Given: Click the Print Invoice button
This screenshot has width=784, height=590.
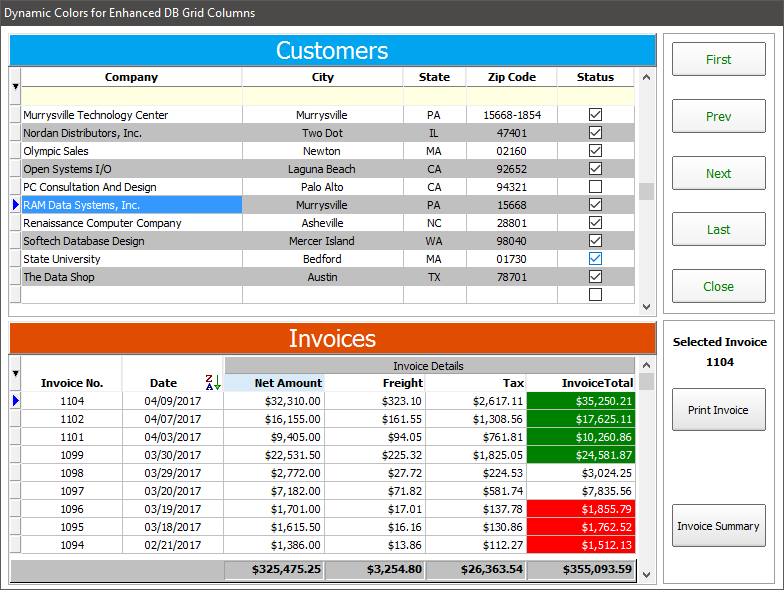Looking at the screenshot, I should (718, 410).
